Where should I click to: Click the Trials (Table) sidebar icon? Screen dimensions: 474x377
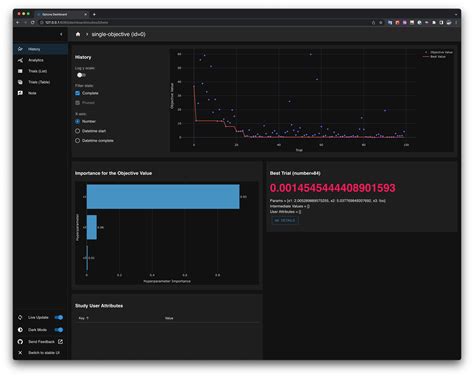pos(20,82)
